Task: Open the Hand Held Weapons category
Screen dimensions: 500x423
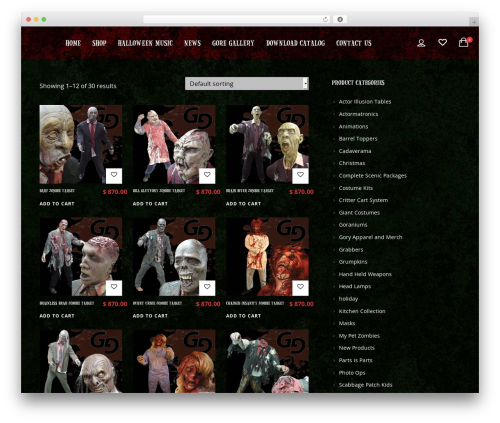Action: pos(365,274)
